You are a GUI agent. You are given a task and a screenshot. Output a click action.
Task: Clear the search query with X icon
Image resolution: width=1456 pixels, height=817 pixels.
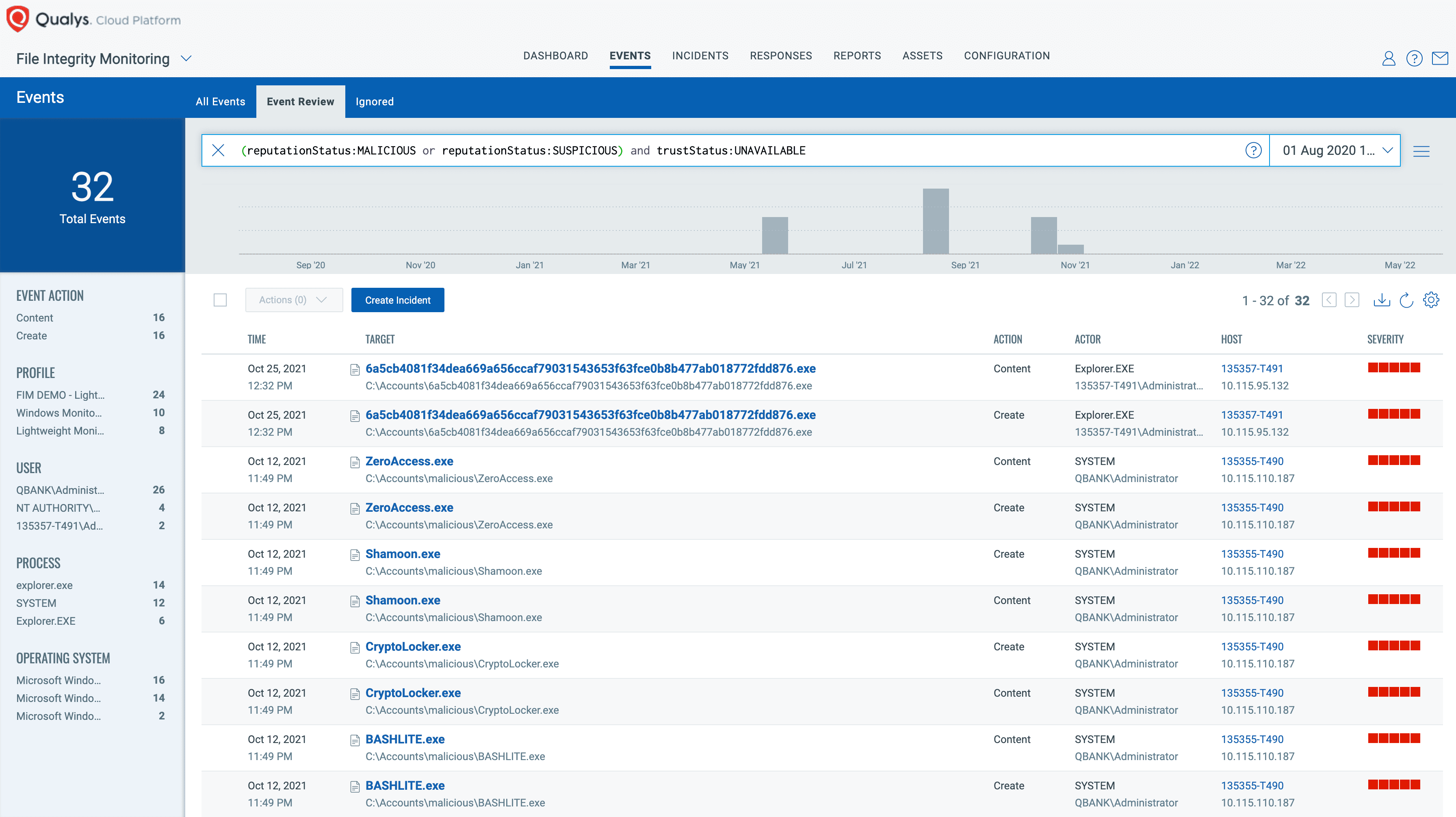pos(218,150)
